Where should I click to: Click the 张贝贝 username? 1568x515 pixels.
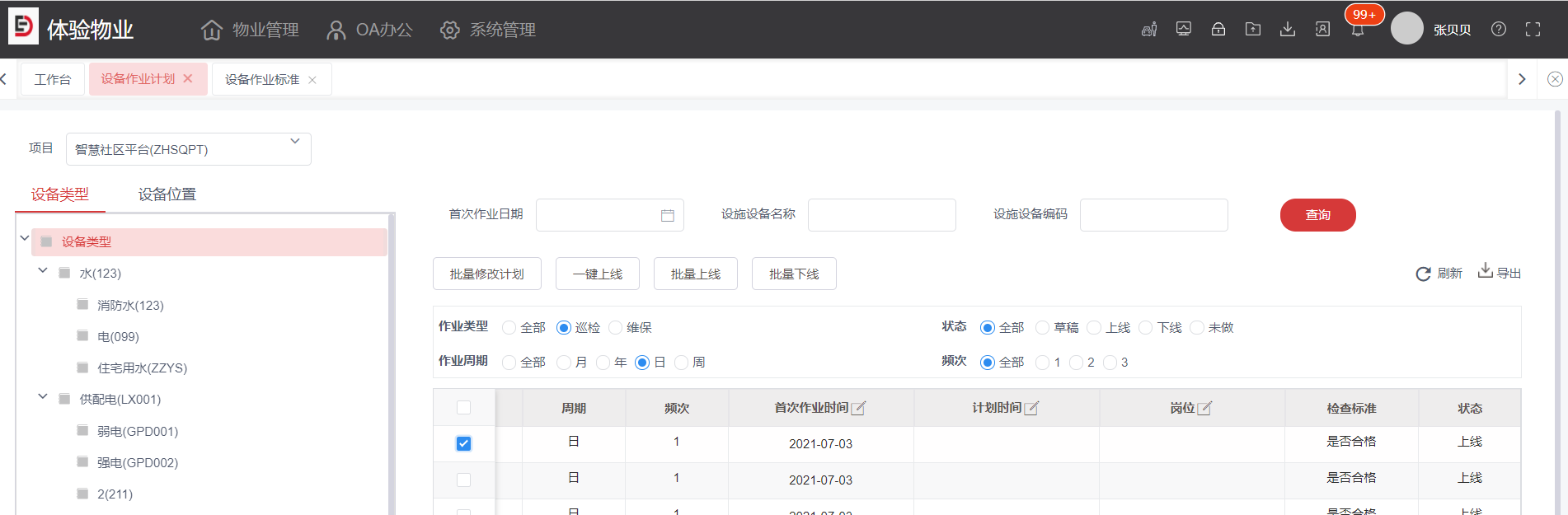tap(1452, 30)
